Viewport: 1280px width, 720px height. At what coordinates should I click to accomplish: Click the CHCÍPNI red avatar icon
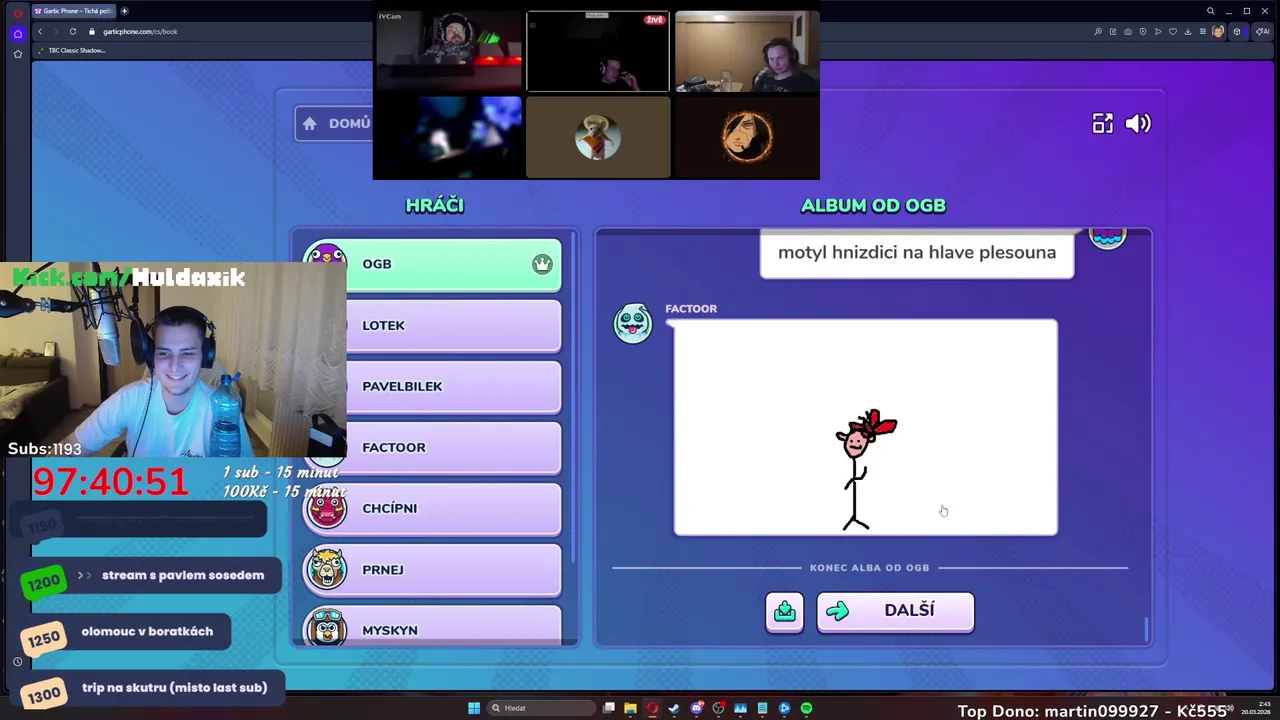[x=326, y=508]
